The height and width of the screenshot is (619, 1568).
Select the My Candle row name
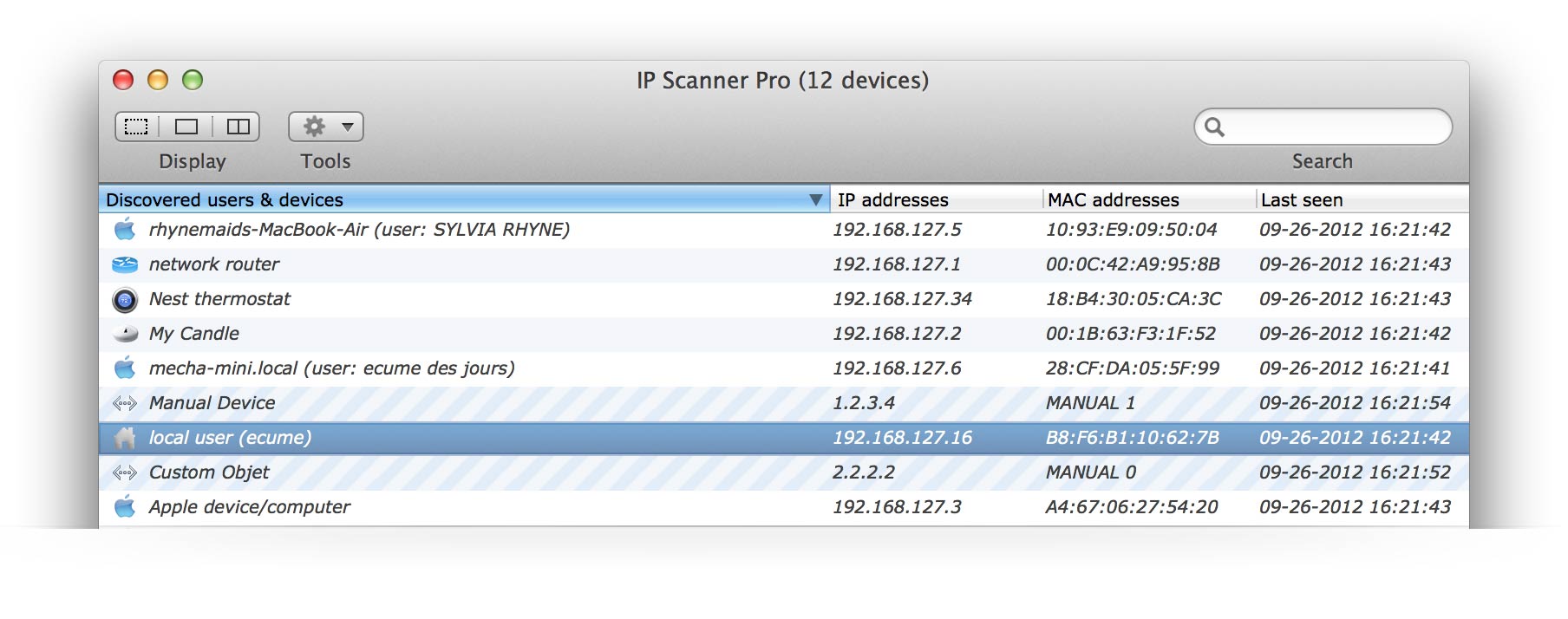pos(194,334)
